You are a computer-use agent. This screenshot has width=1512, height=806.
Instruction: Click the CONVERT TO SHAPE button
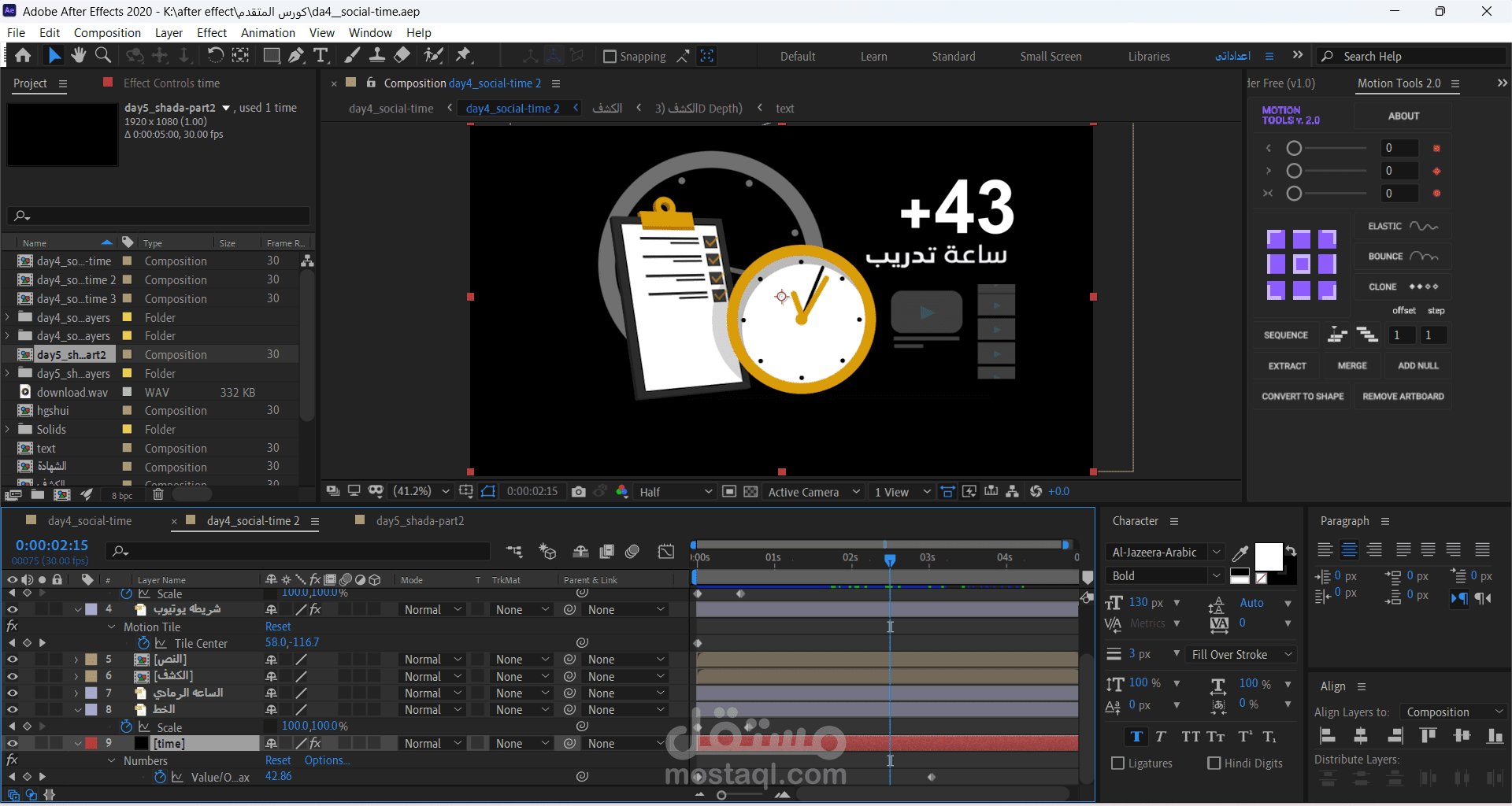(1303, 396)
